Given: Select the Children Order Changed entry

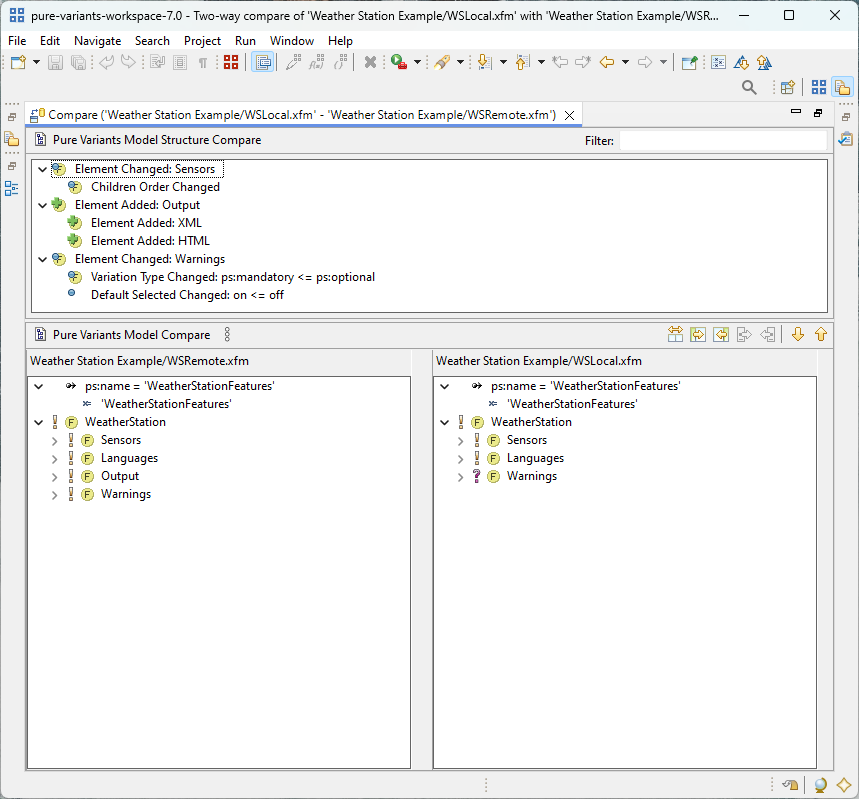Looking at the screenshot, I should point(155,187).
